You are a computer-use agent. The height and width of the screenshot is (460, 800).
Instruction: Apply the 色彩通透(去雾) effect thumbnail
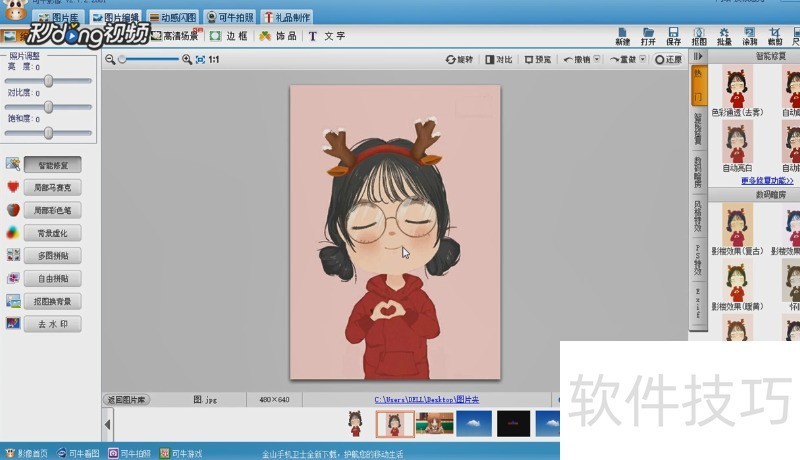coord(737,87)
